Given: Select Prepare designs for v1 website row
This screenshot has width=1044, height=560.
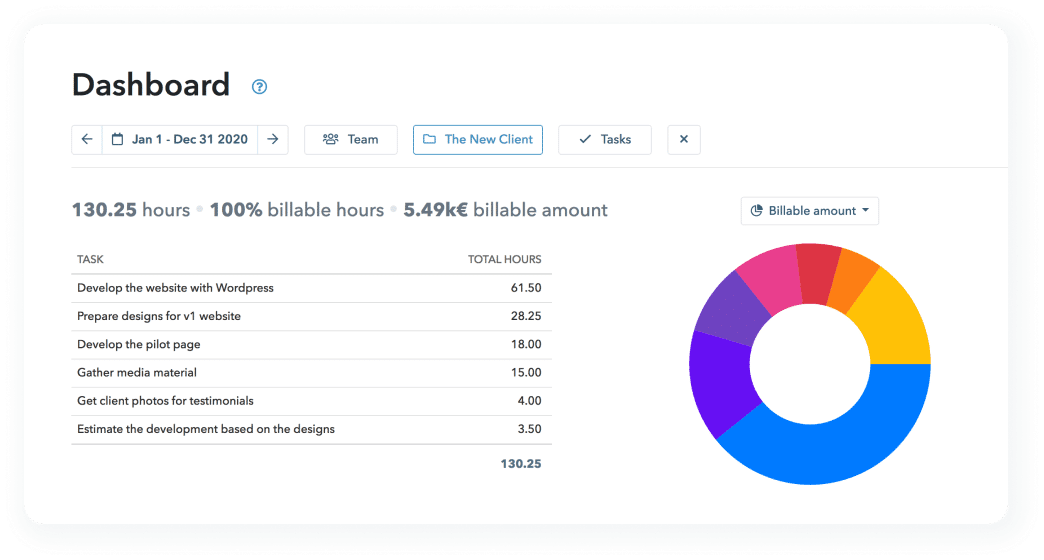Looking at the screenshot, I should 159,316.
